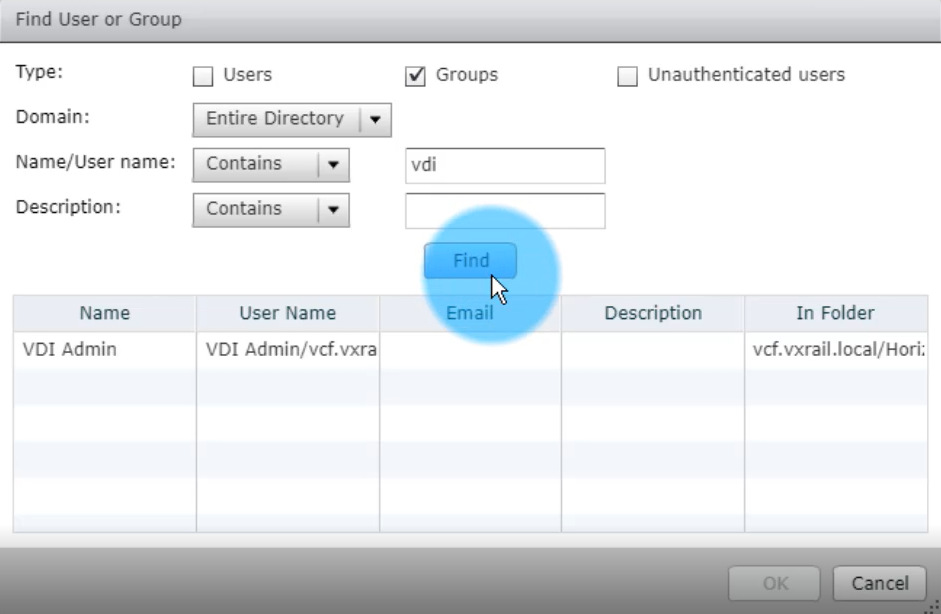941x614 pixels.
Task: Toggle the Unauthenticated users checkbox
Action: [627, 76]
